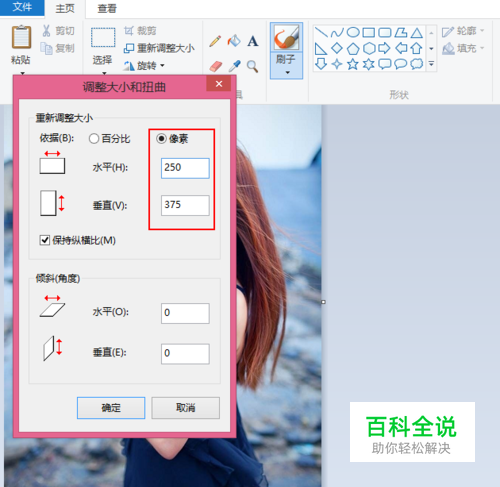Click the resize Vertical (垂直) field 375

185,205
